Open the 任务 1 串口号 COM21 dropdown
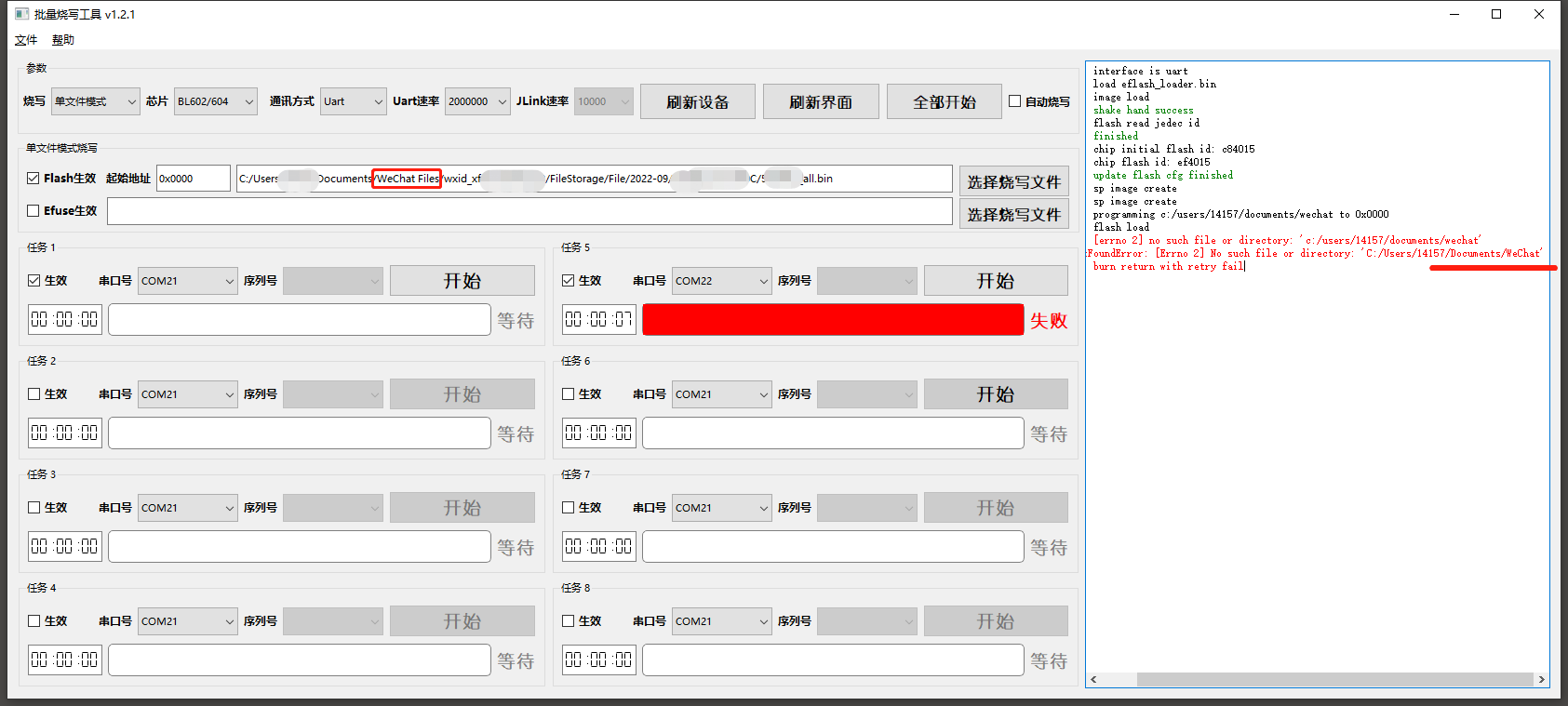Screen dimensions: 1568x706 [x=188, y=280]
